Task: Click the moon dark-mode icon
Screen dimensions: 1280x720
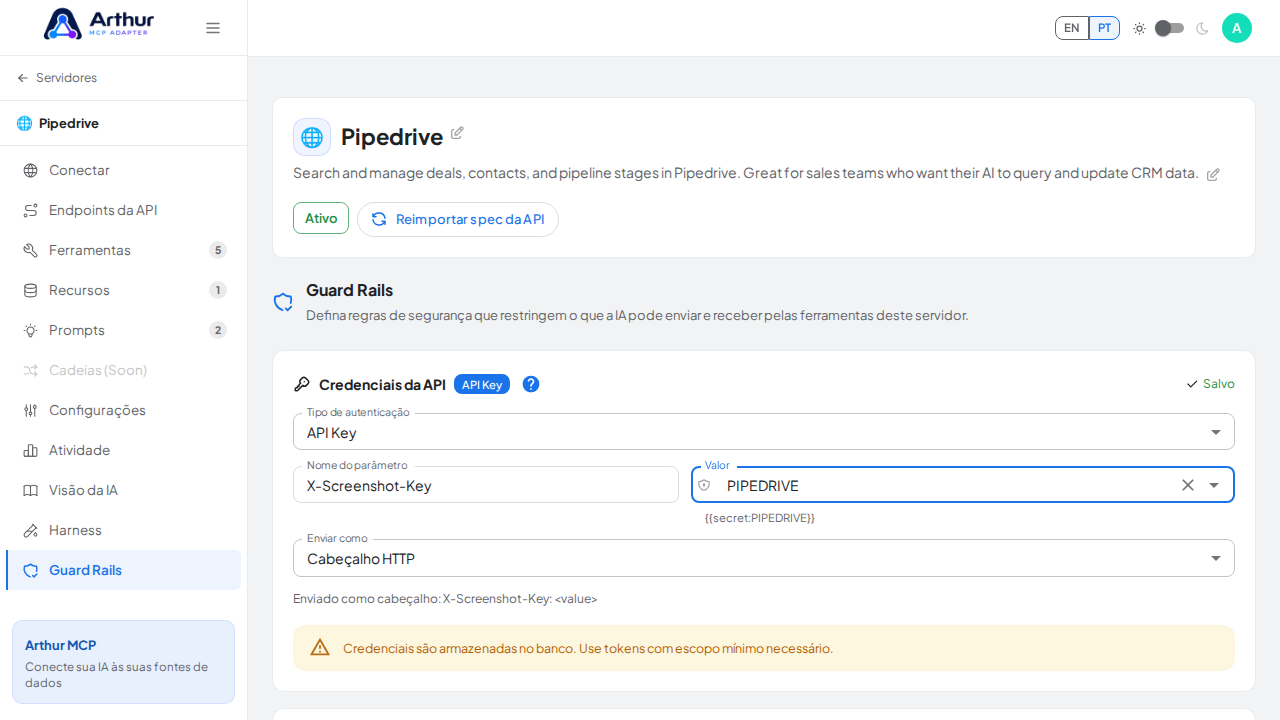Action: pyautogui.click(x=1202, y=28)
